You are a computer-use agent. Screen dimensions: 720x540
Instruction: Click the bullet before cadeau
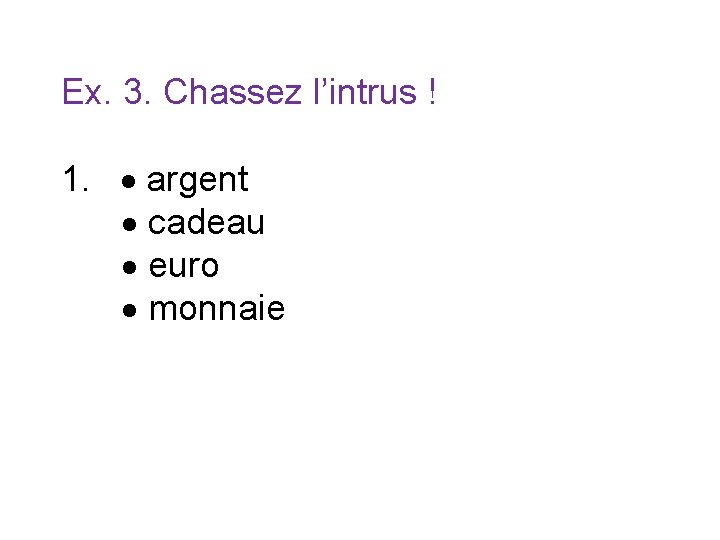click(130, 225)
